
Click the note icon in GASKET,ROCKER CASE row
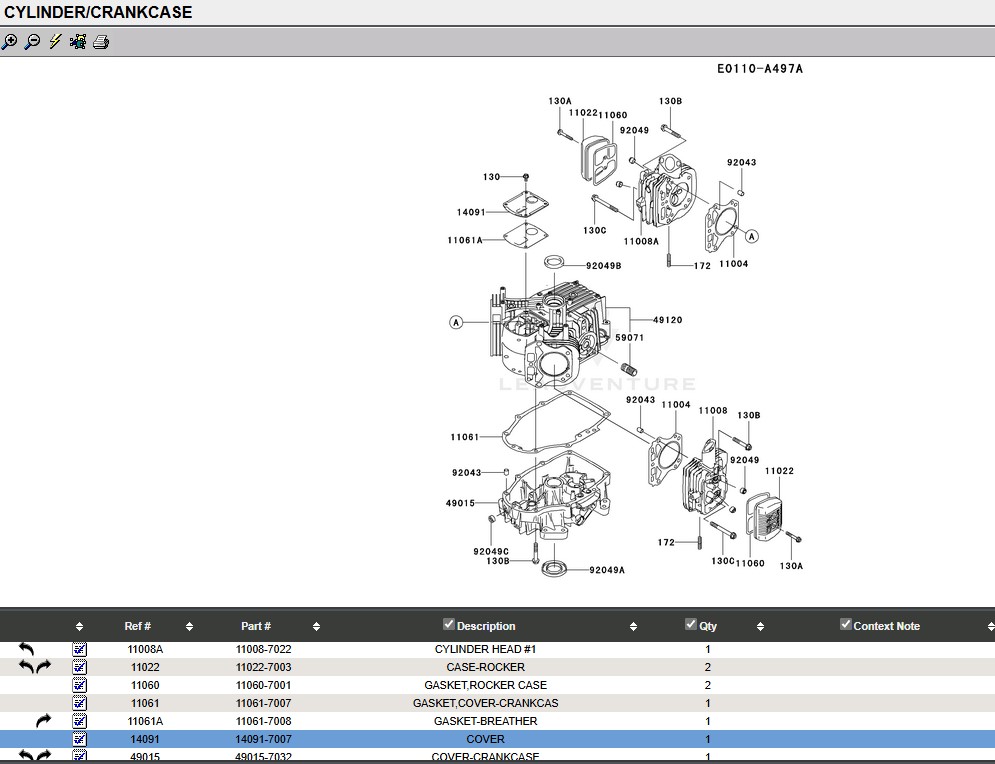coord(80,685)
